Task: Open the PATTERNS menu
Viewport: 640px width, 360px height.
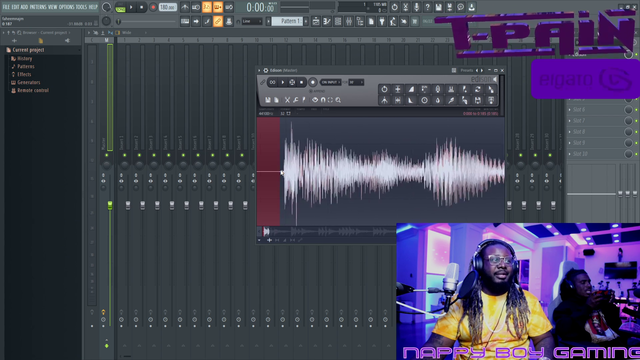Action: coord(38,7)
